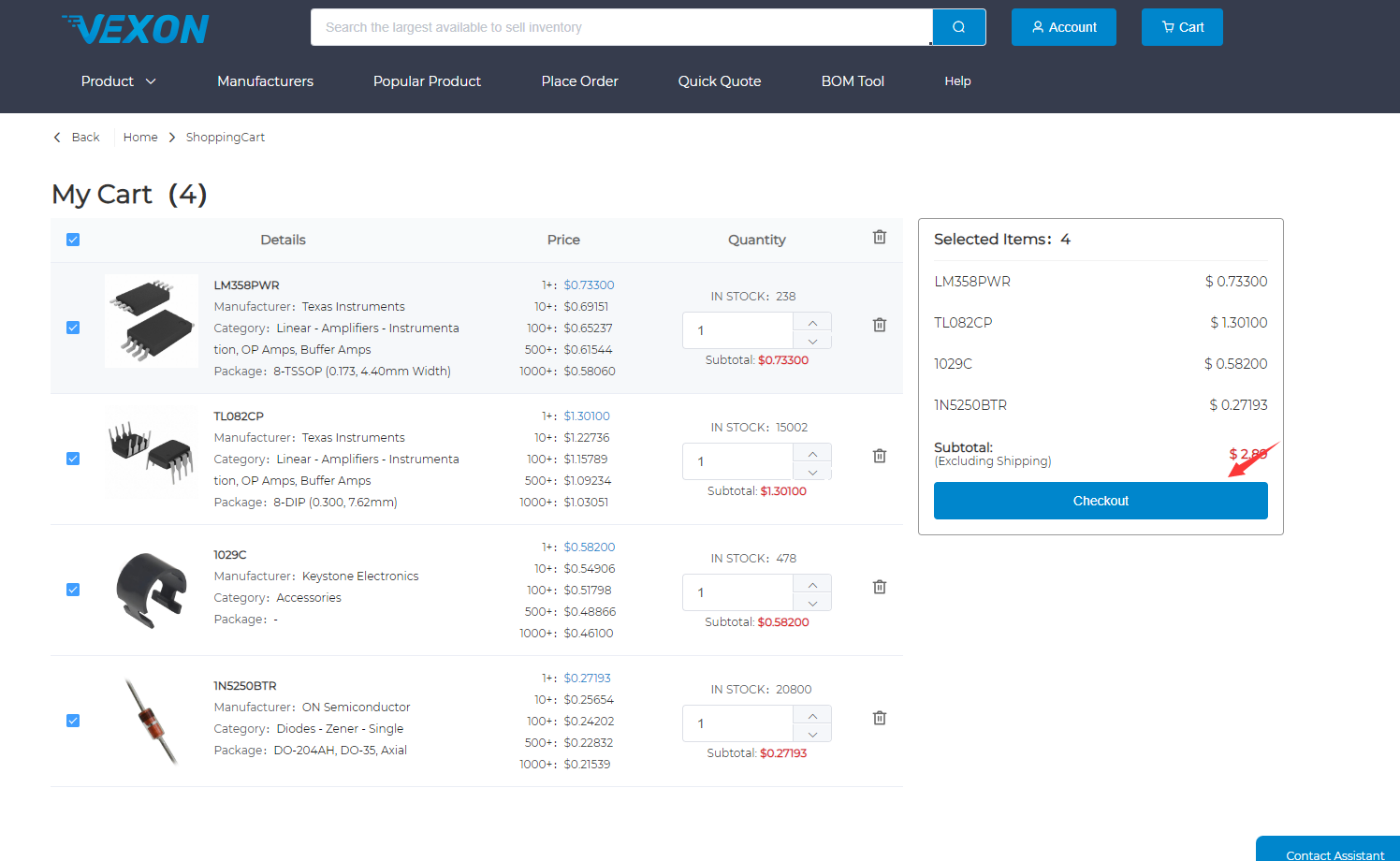Decrease the TL082CP quantity

[x=812, y=472]
